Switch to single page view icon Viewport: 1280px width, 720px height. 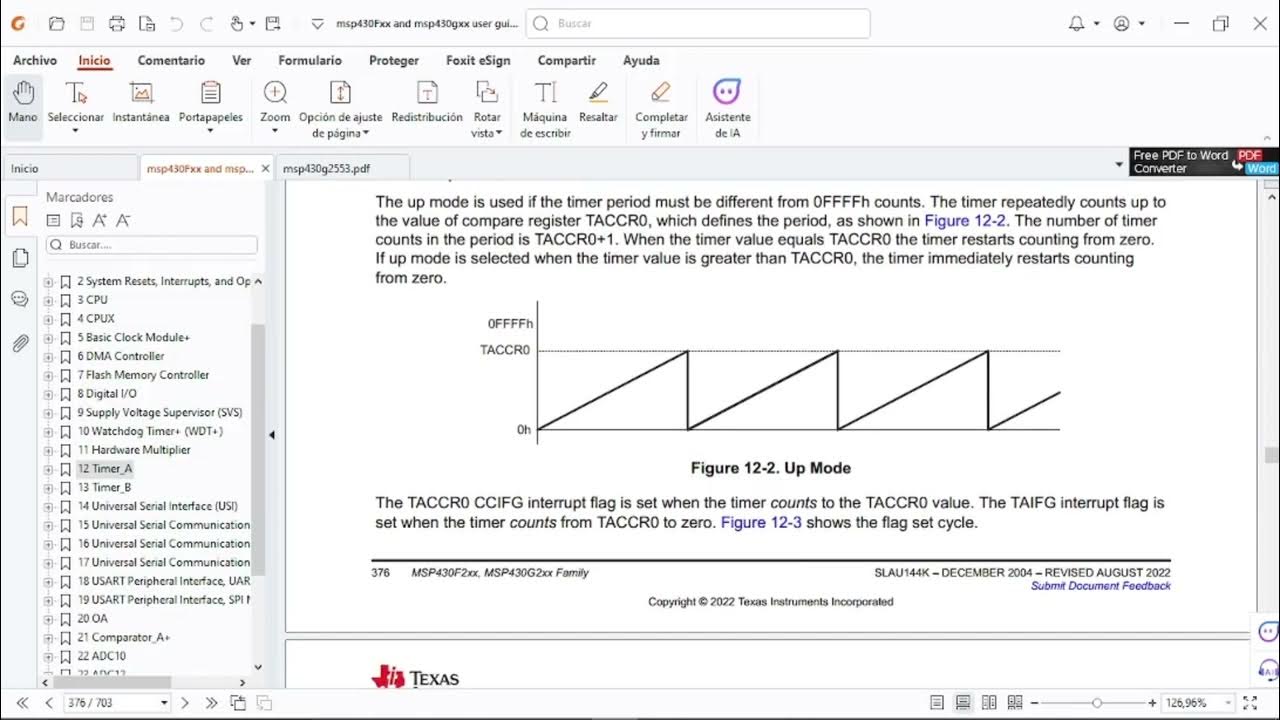[937, 703]
